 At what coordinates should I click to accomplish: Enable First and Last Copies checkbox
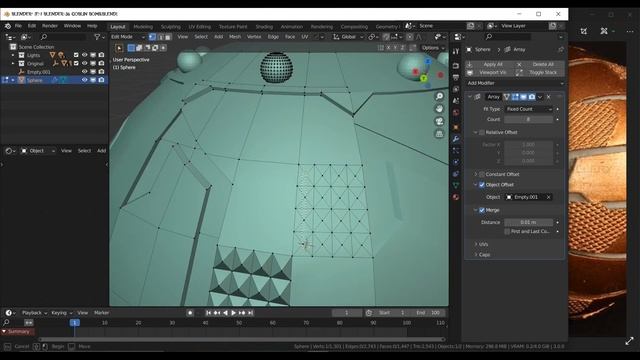(x=507, y=231)
